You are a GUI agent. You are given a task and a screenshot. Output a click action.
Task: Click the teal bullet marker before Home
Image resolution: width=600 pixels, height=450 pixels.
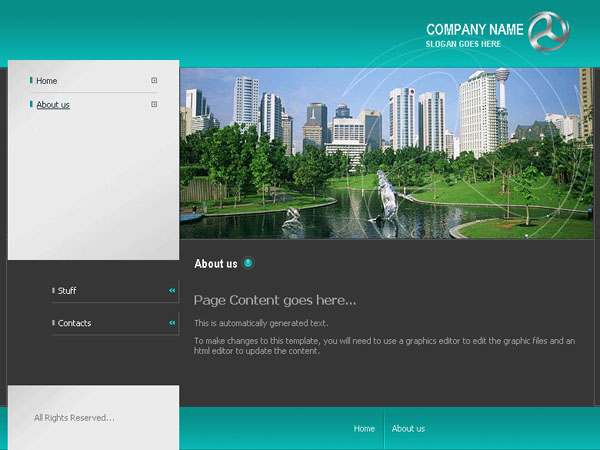[31, 80]
